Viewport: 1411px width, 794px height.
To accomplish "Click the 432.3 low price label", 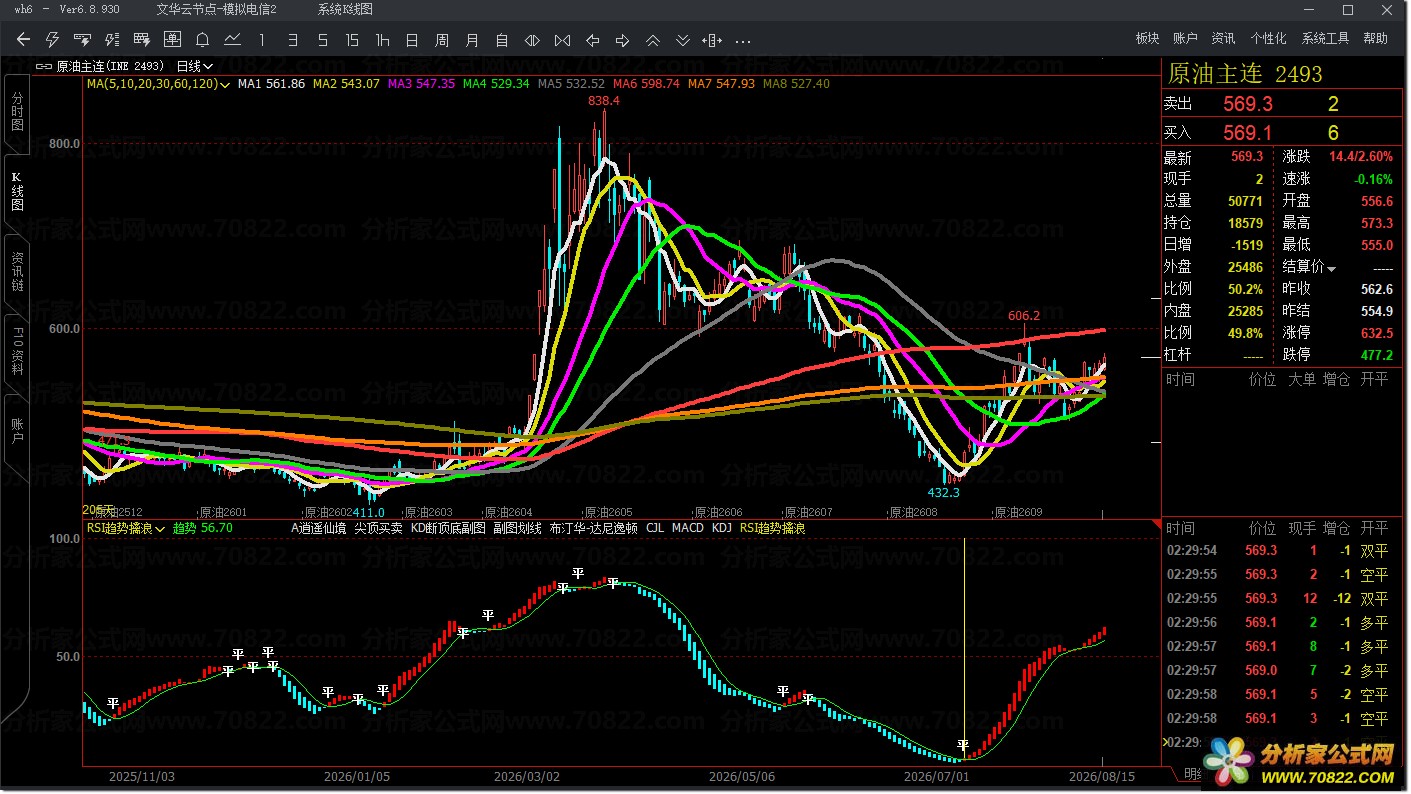I will pos(944,493).
